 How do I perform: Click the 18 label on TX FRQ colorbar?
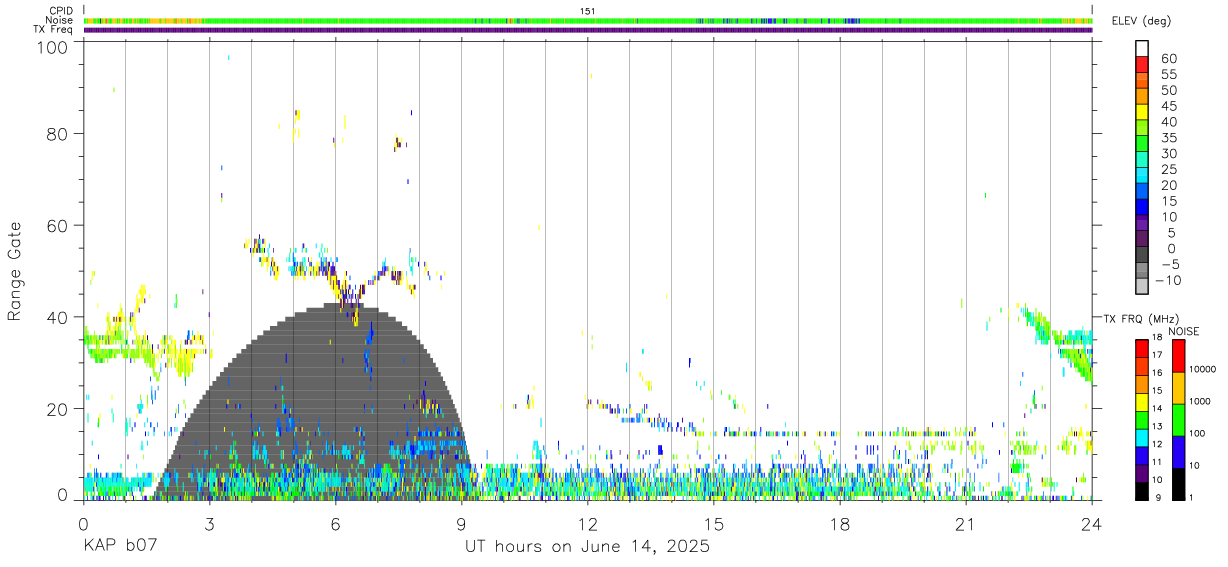[x=1158, y=337]
